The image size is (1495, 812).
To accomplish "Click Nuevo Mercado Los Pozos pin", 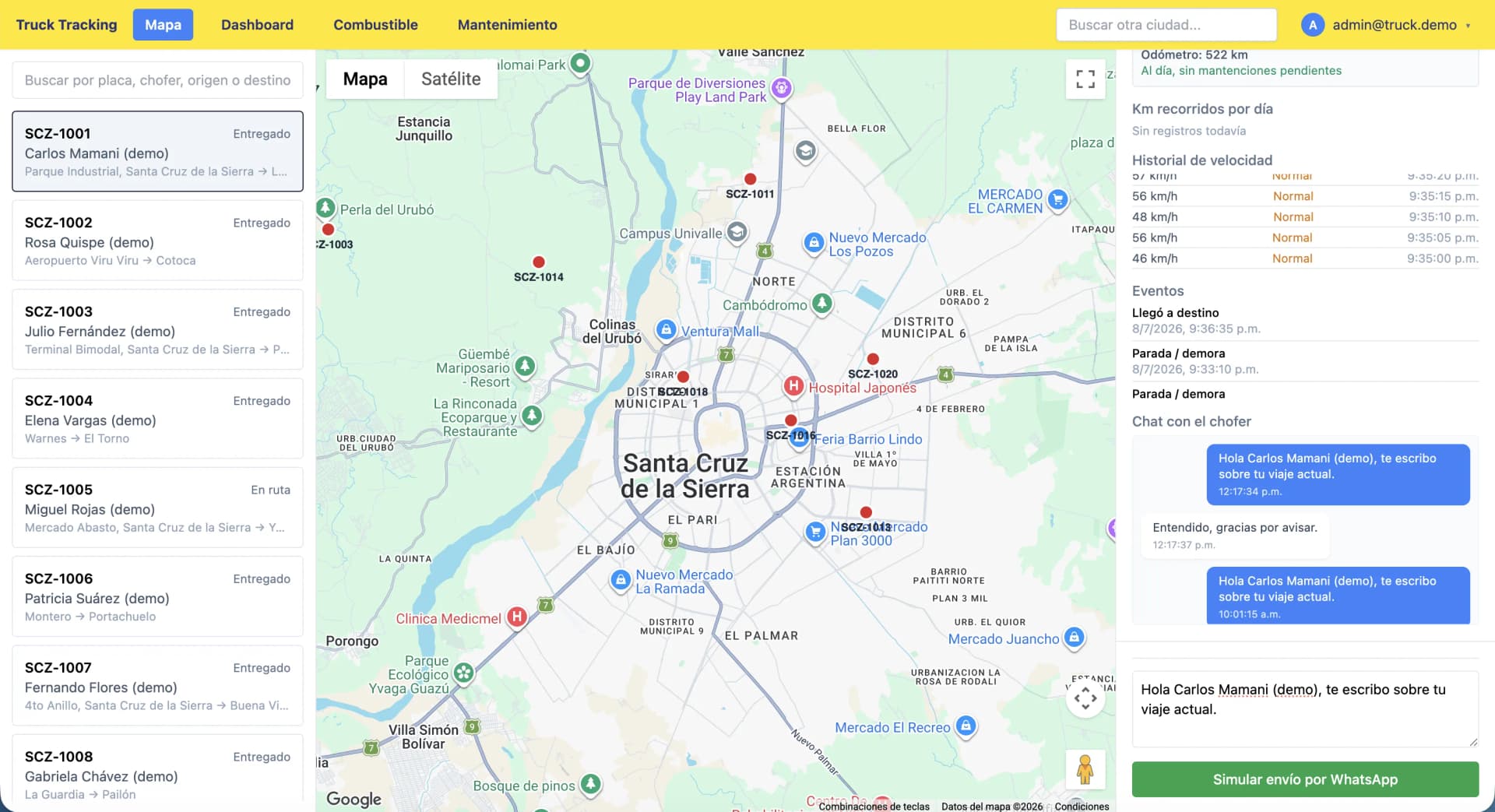I will pyautogui.click(x=814, y=244).
